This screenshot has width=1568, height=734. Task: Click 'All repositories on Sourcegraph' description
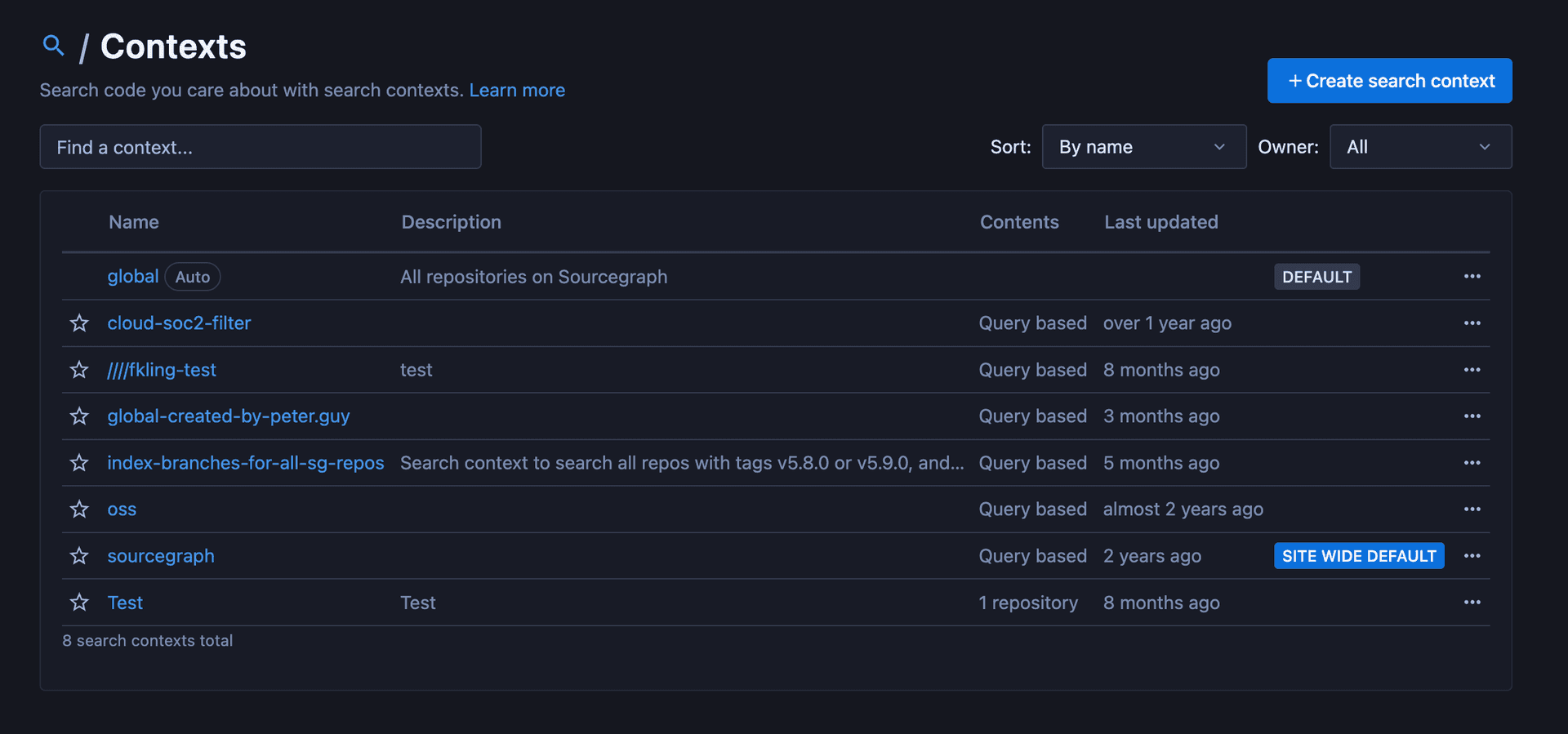[x=534, y=277]
